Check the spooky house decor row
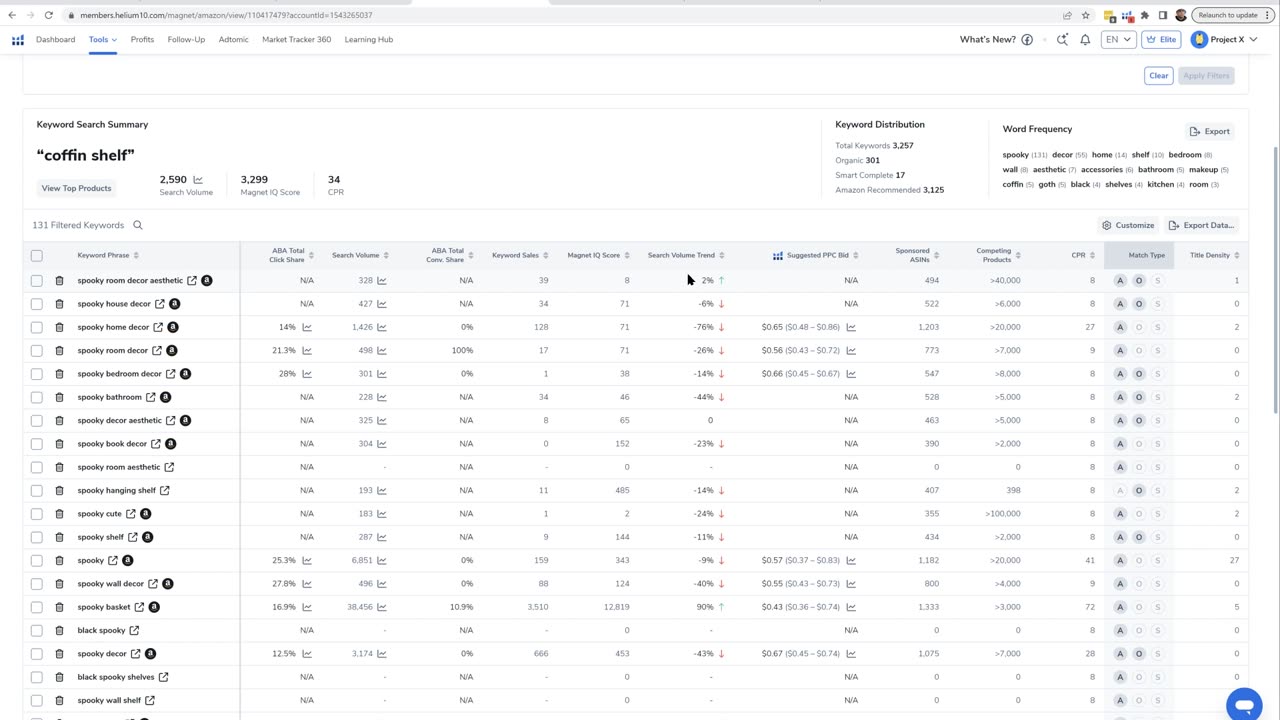 coord(37,304)
